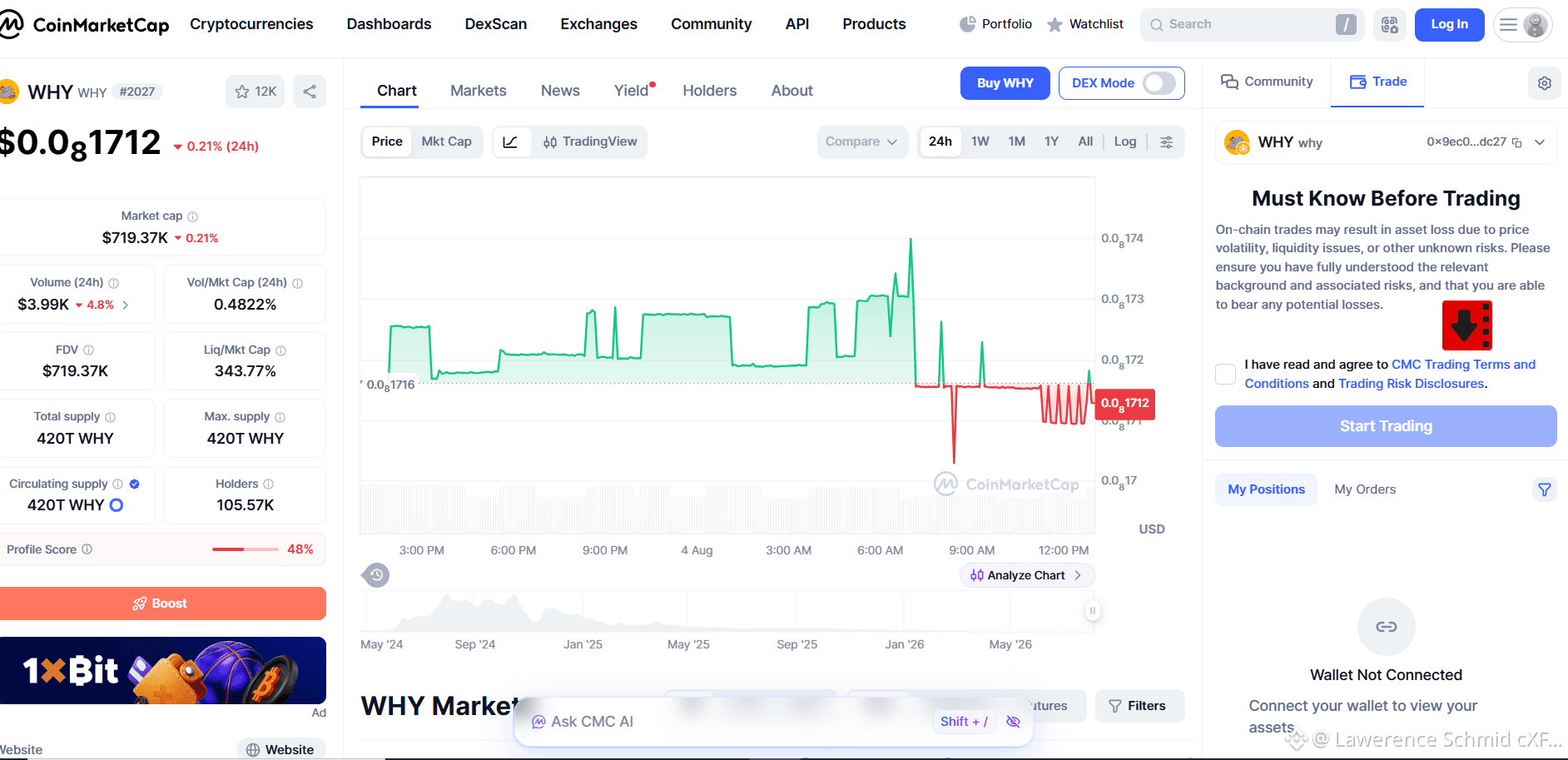Switch to the Markets tab
Screen dimensions: 1568x760
(x=479, y=91)
